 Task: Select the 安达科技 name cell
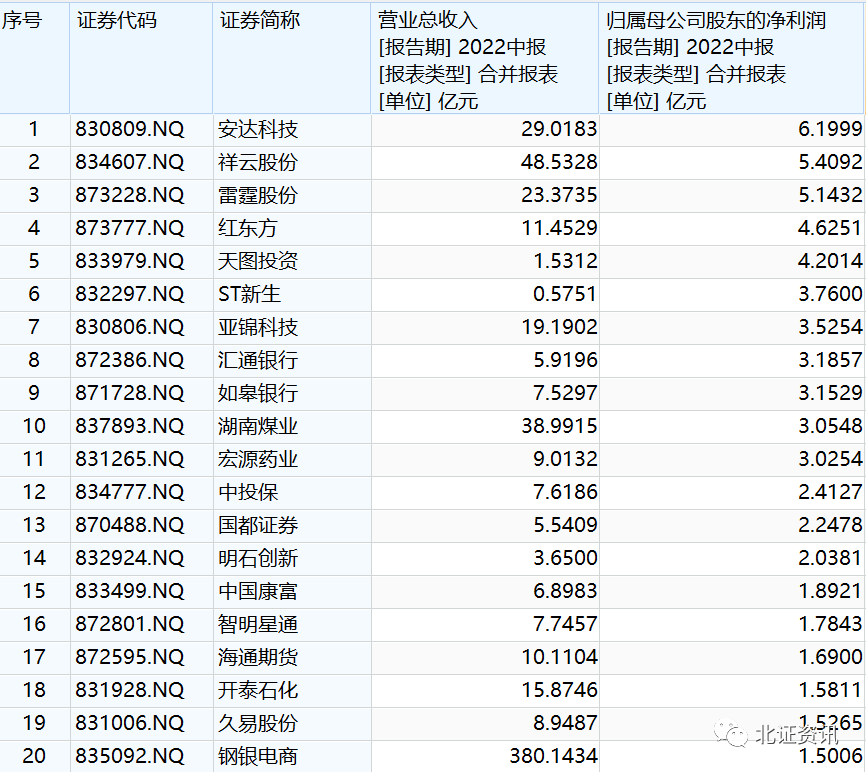[x=258, y=129]
